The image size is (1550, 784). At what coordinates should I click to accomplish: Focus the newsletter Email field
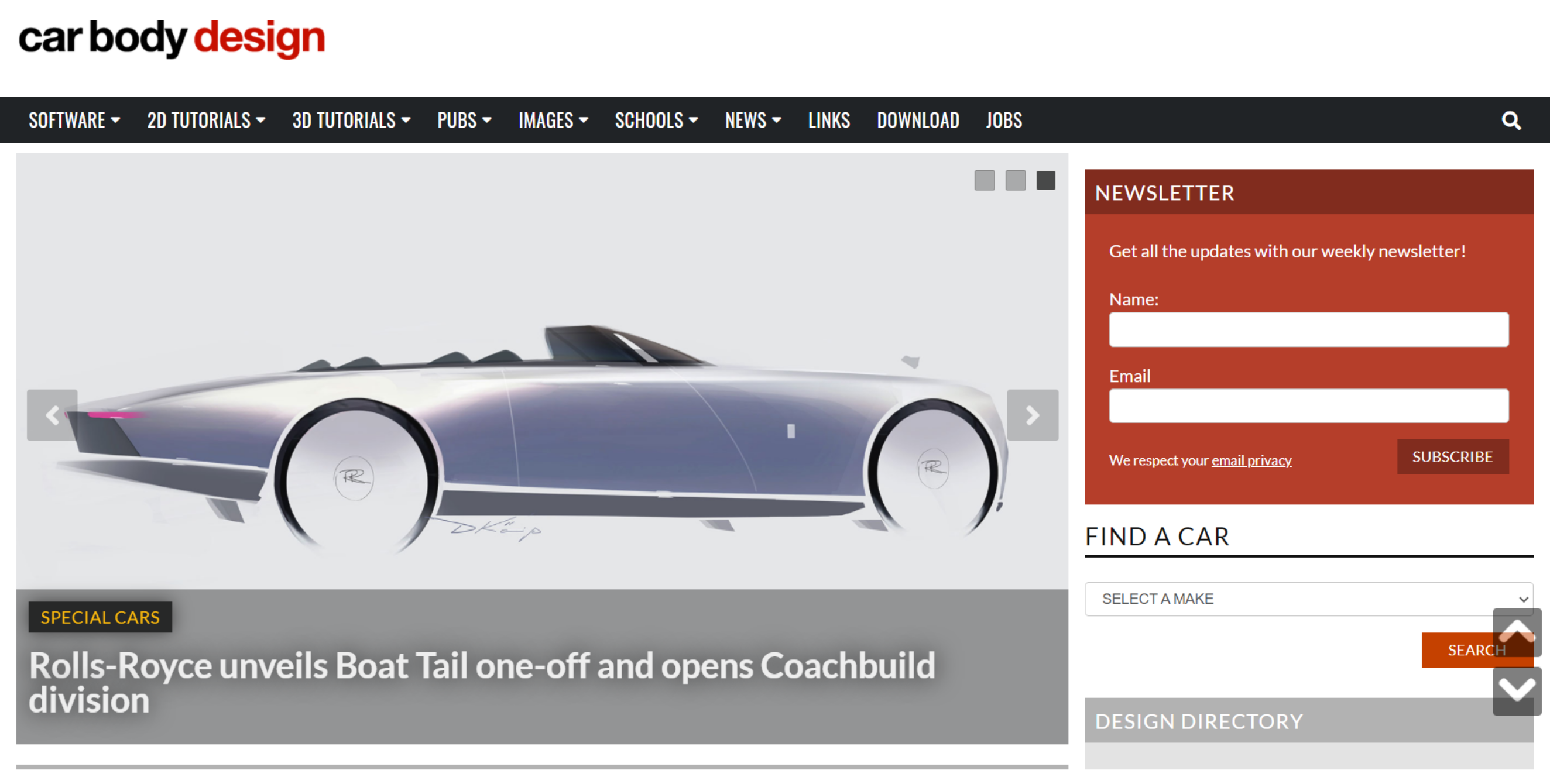click(x=1309, y=406)
